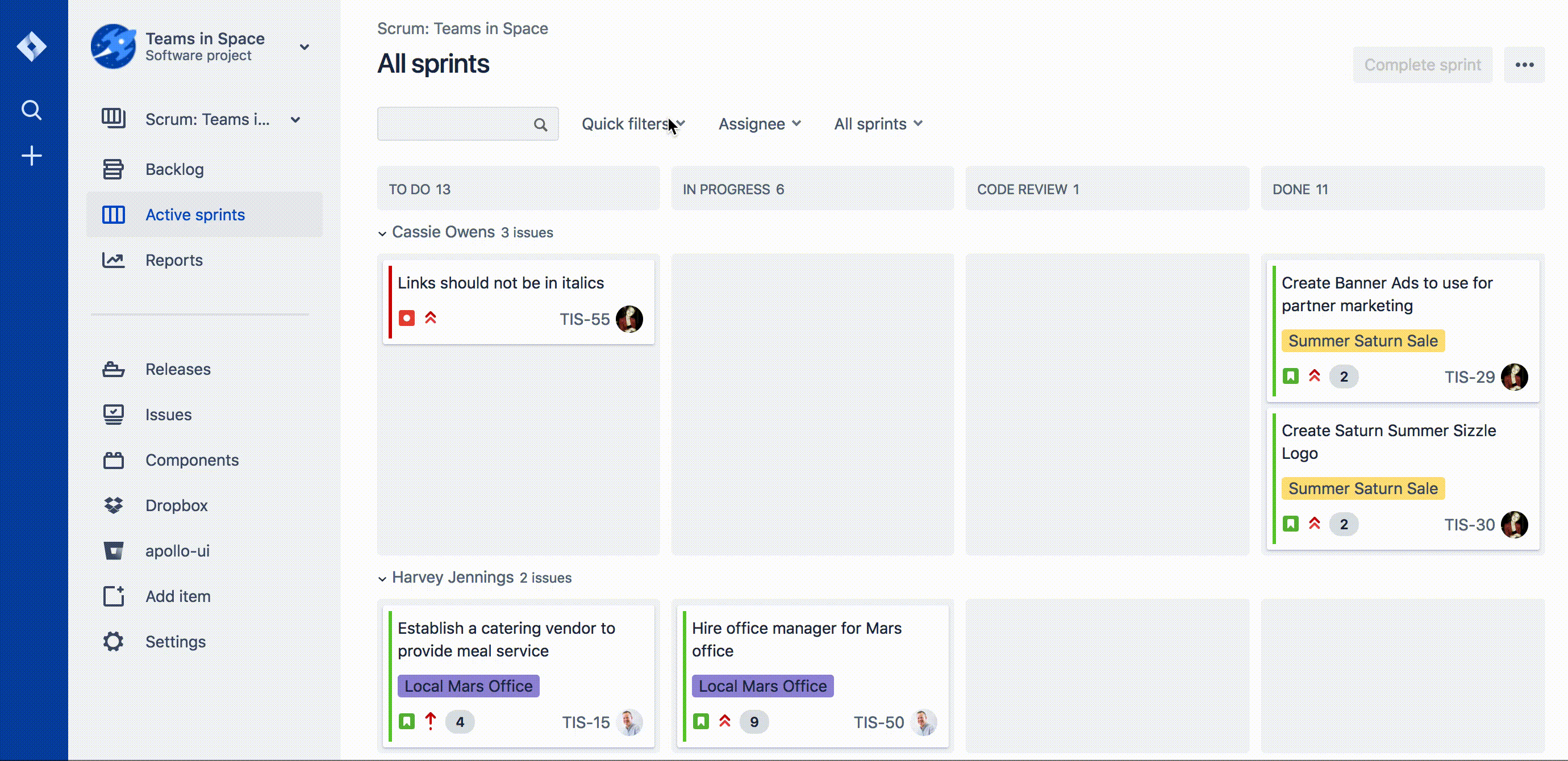Image resolution: width=1568 pixels, height=761 pixels.
Task: Click the Reports chart icon
Action: click(113, 260)
